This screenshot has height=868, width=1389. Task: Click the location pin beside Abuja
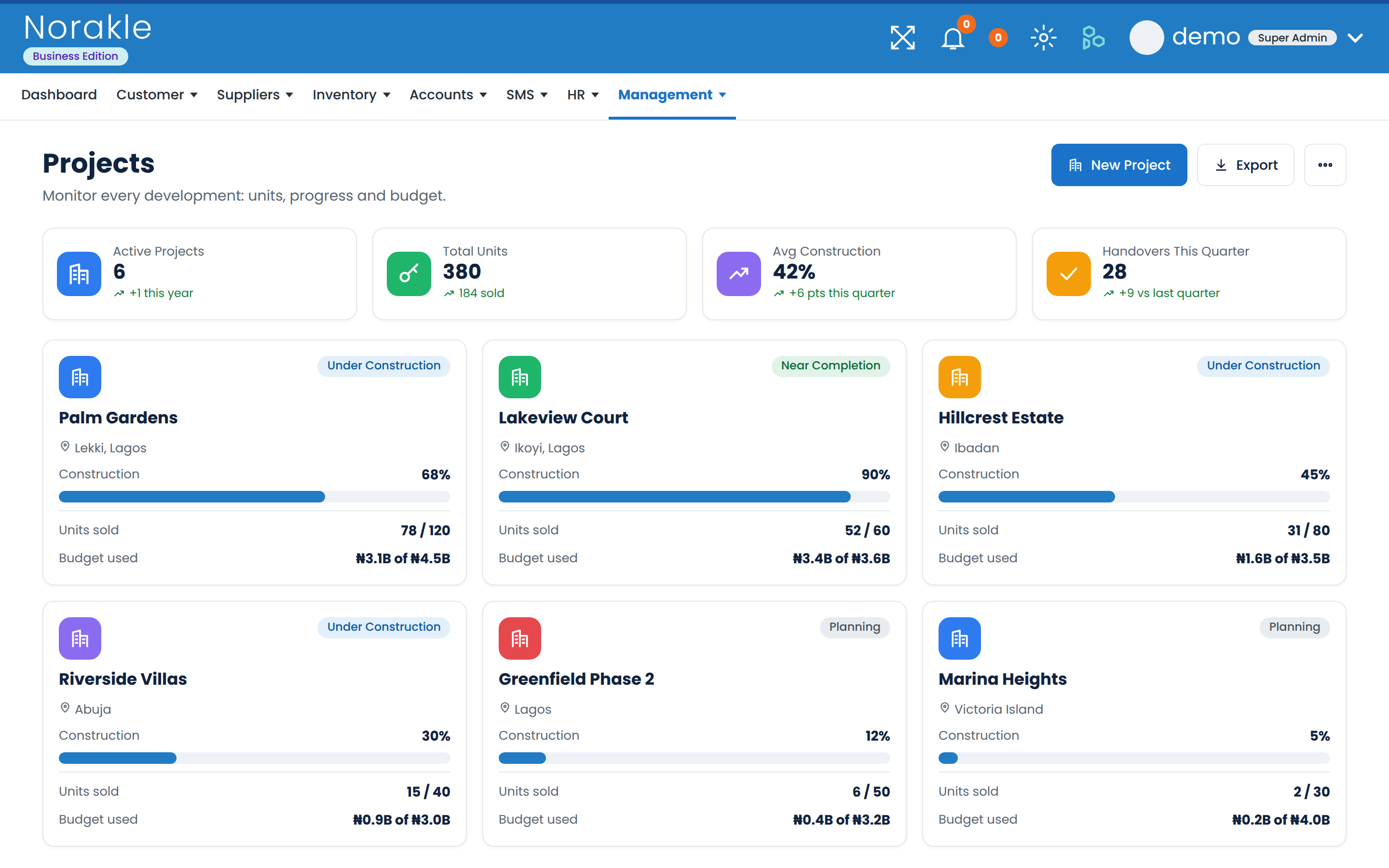pos(65,708)
